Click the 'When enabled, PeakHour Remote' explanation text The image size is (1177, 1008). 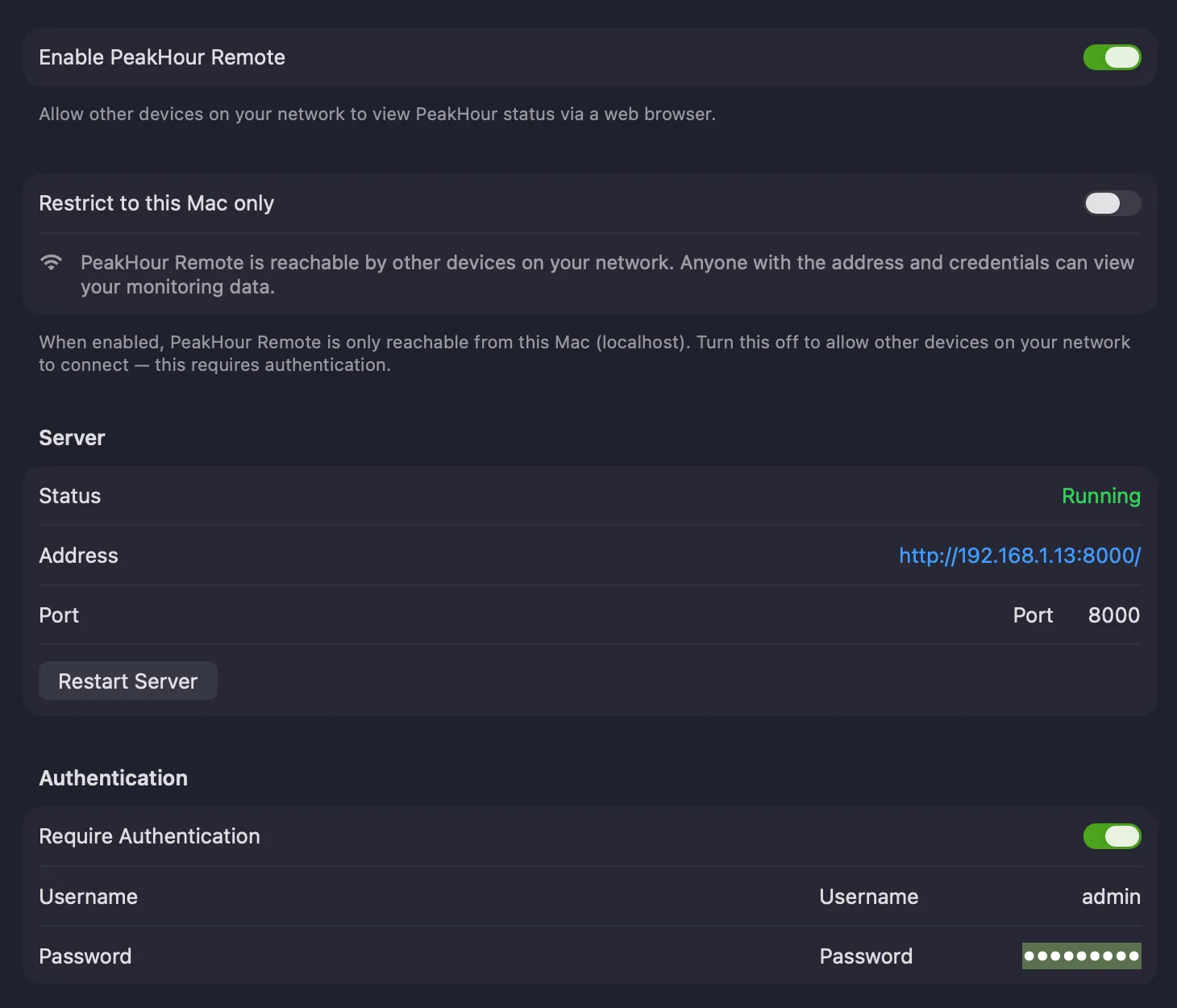(x=584, y=353)
